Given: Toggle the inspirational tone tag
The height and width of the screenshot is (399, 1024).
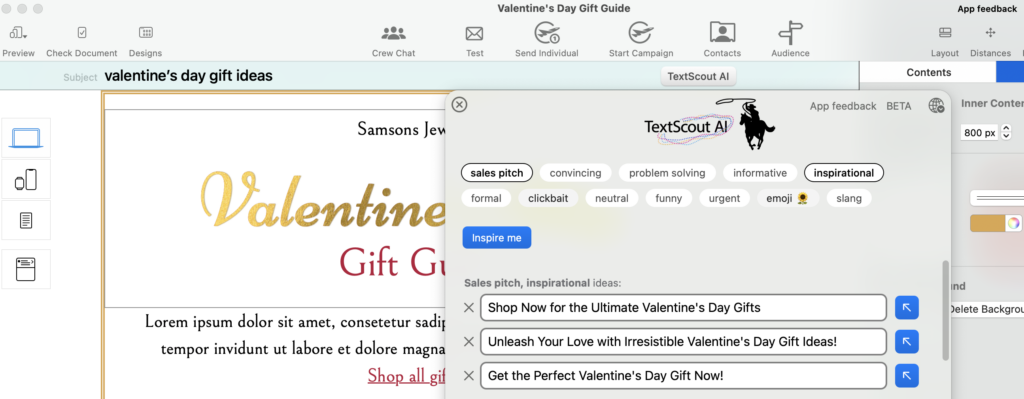Looking at the screenshot, I should click(x=844, y=173).
